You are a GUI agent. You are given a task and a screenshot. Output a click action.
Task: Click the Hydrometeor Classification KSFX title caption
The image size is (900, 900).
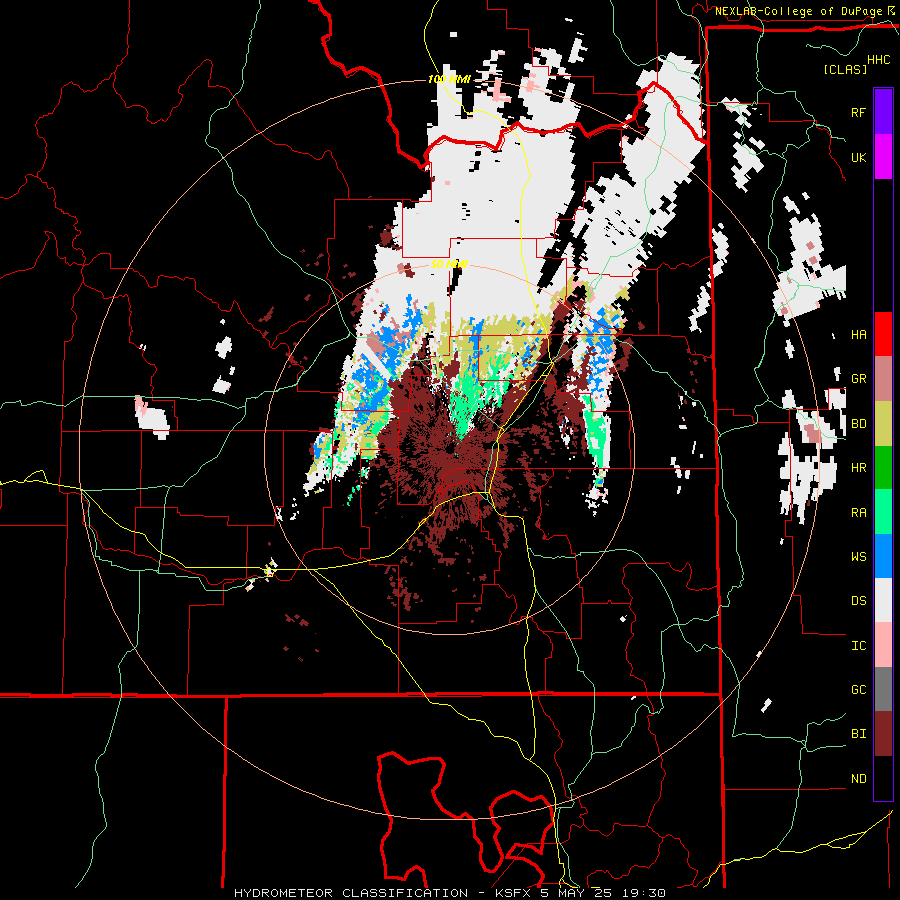click(450, 893)
